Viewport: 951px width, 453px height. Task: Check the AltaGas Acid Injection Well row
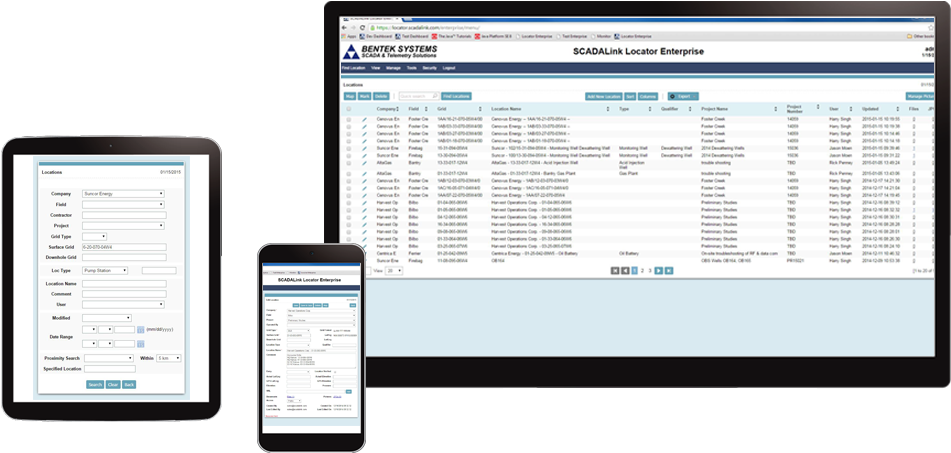click(349, 163)
